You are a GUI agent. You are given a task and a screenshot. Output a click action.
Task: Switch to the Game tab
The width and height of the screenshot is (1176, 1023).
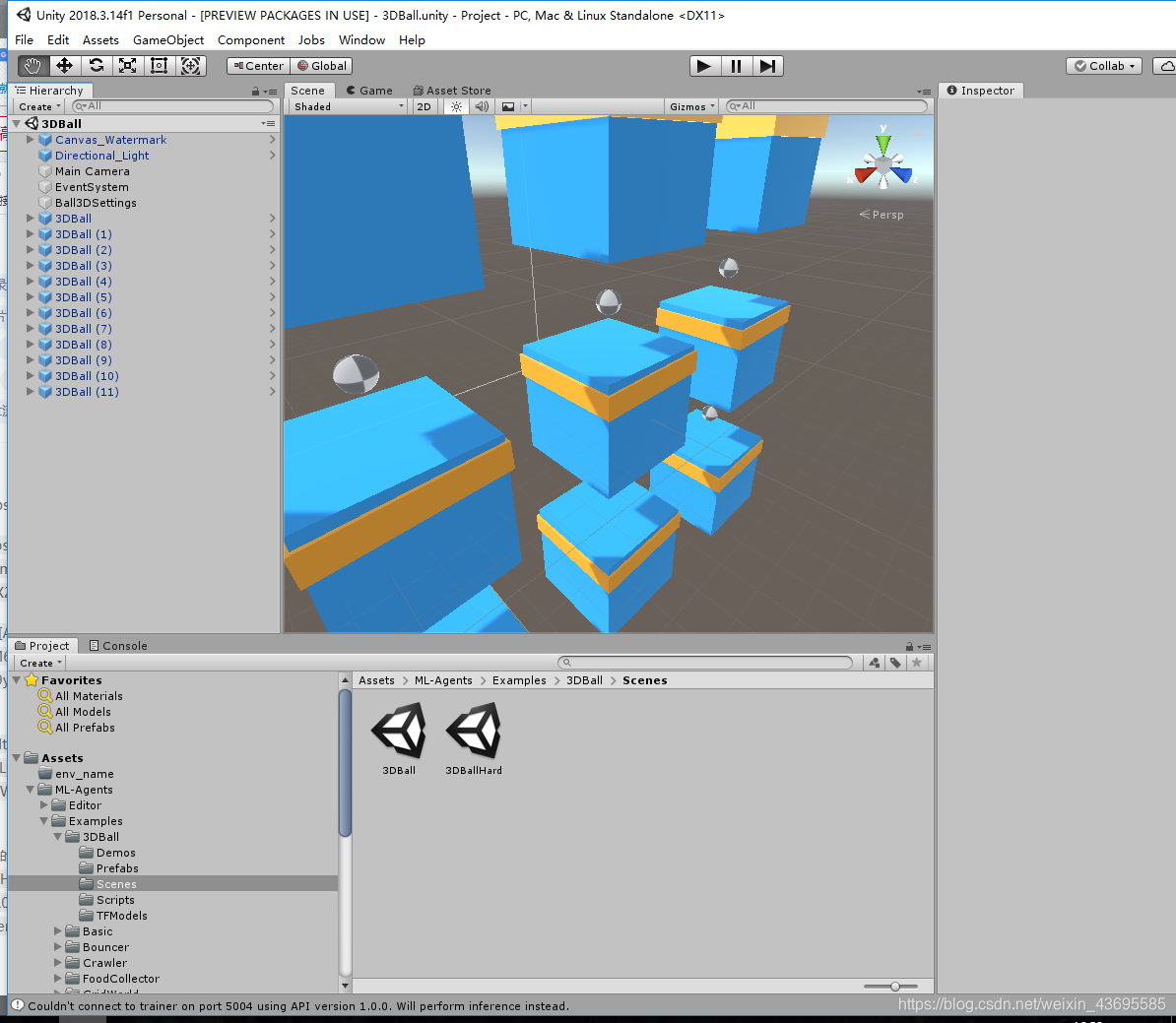pyautogui.click(x=369, y=90)
